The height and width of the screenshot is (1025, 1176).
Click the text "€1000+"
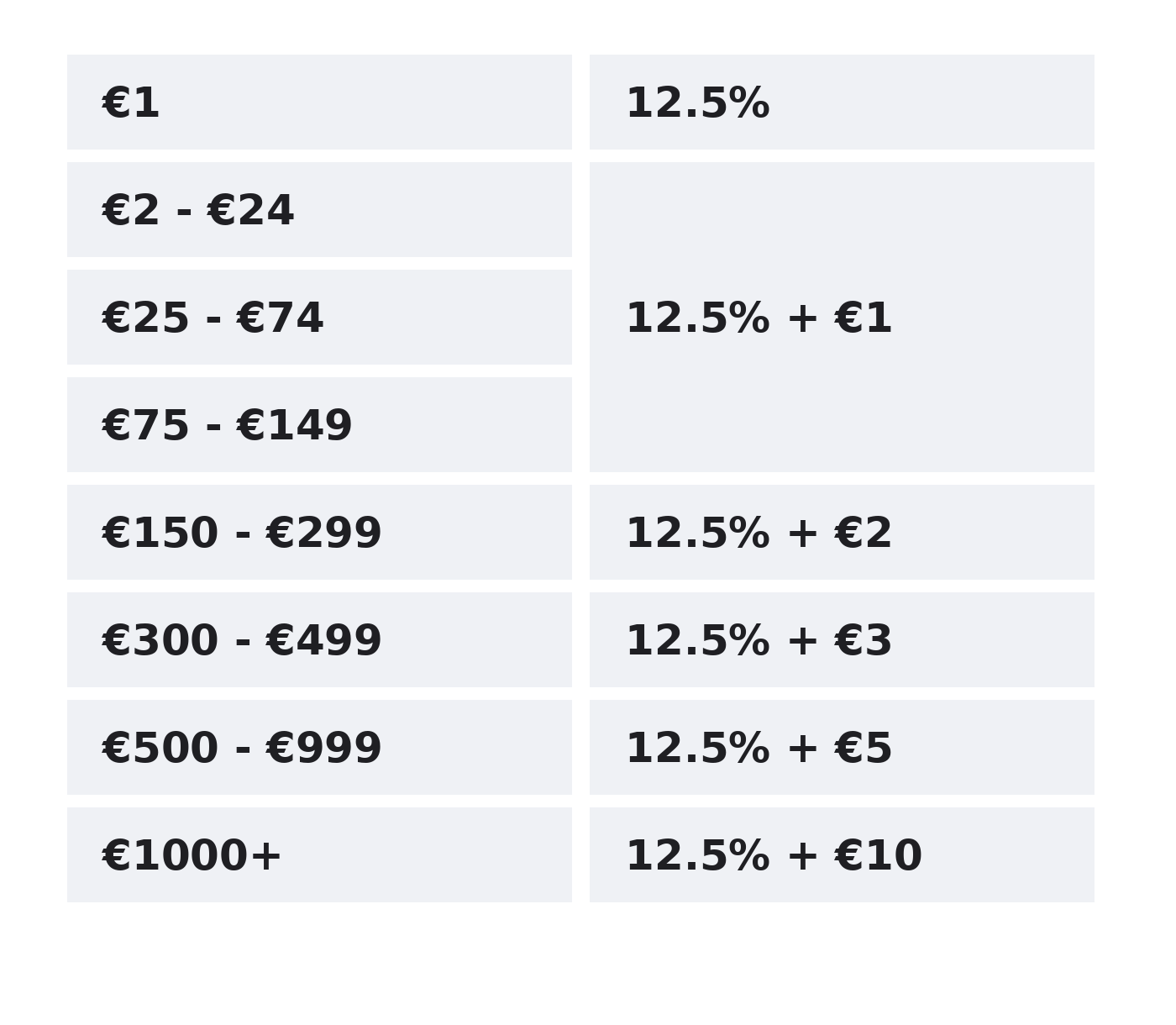(x=191, y=856)
